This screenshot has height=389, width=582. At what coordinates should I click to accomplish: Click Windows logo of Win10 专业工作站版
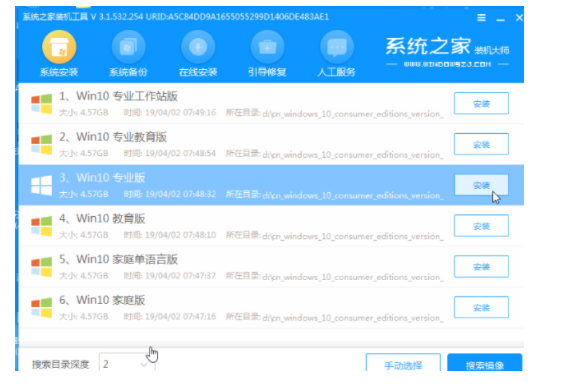42,104
